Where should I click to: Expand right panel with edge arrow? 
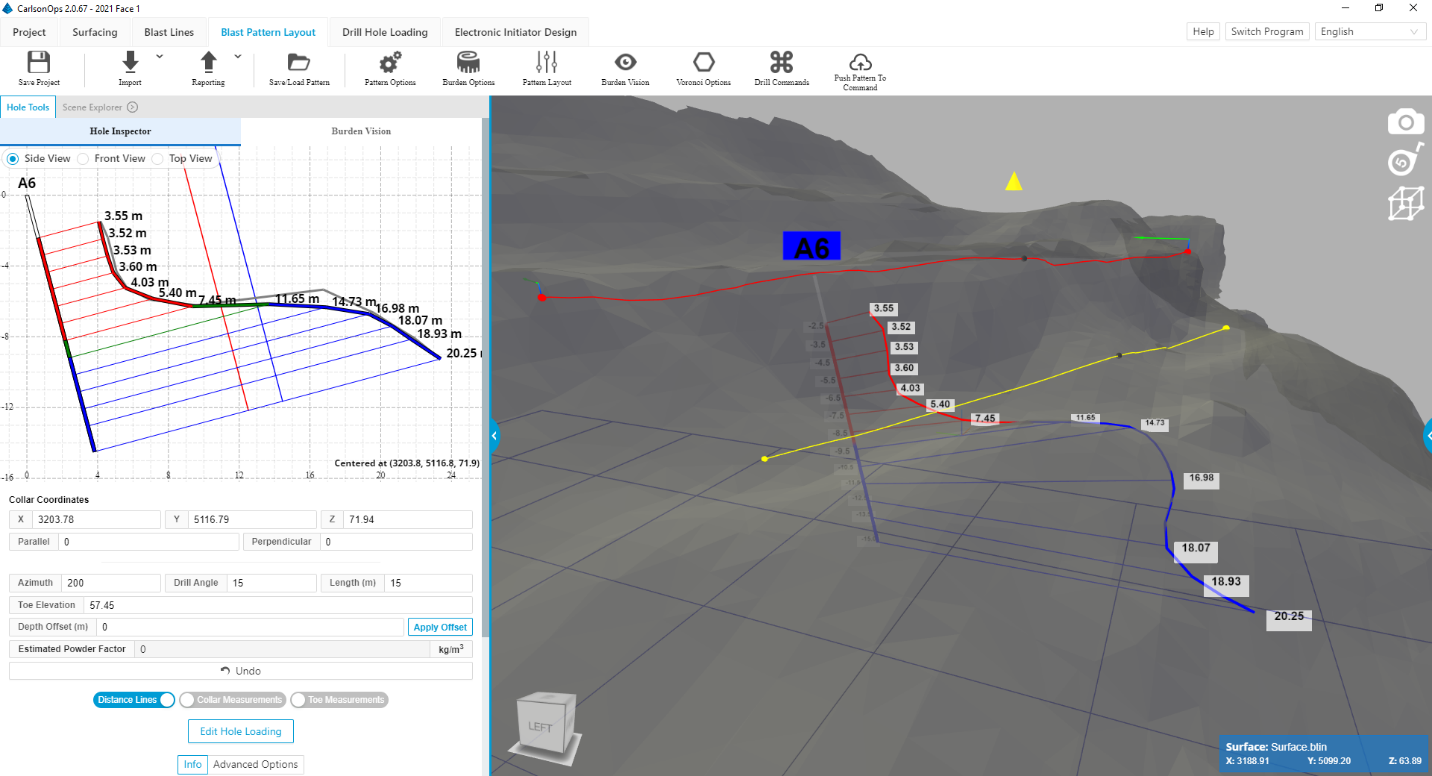pos(1427,435)
